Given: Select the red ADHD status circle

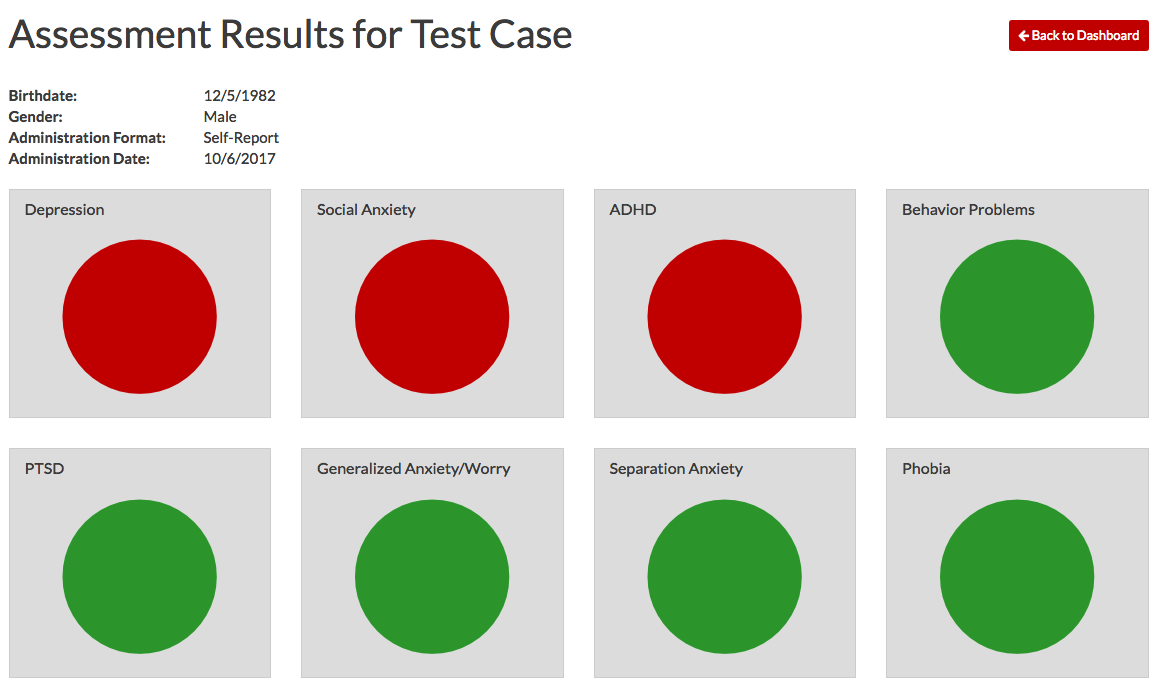Looking at the screenshot, I should tap(724, 316).
